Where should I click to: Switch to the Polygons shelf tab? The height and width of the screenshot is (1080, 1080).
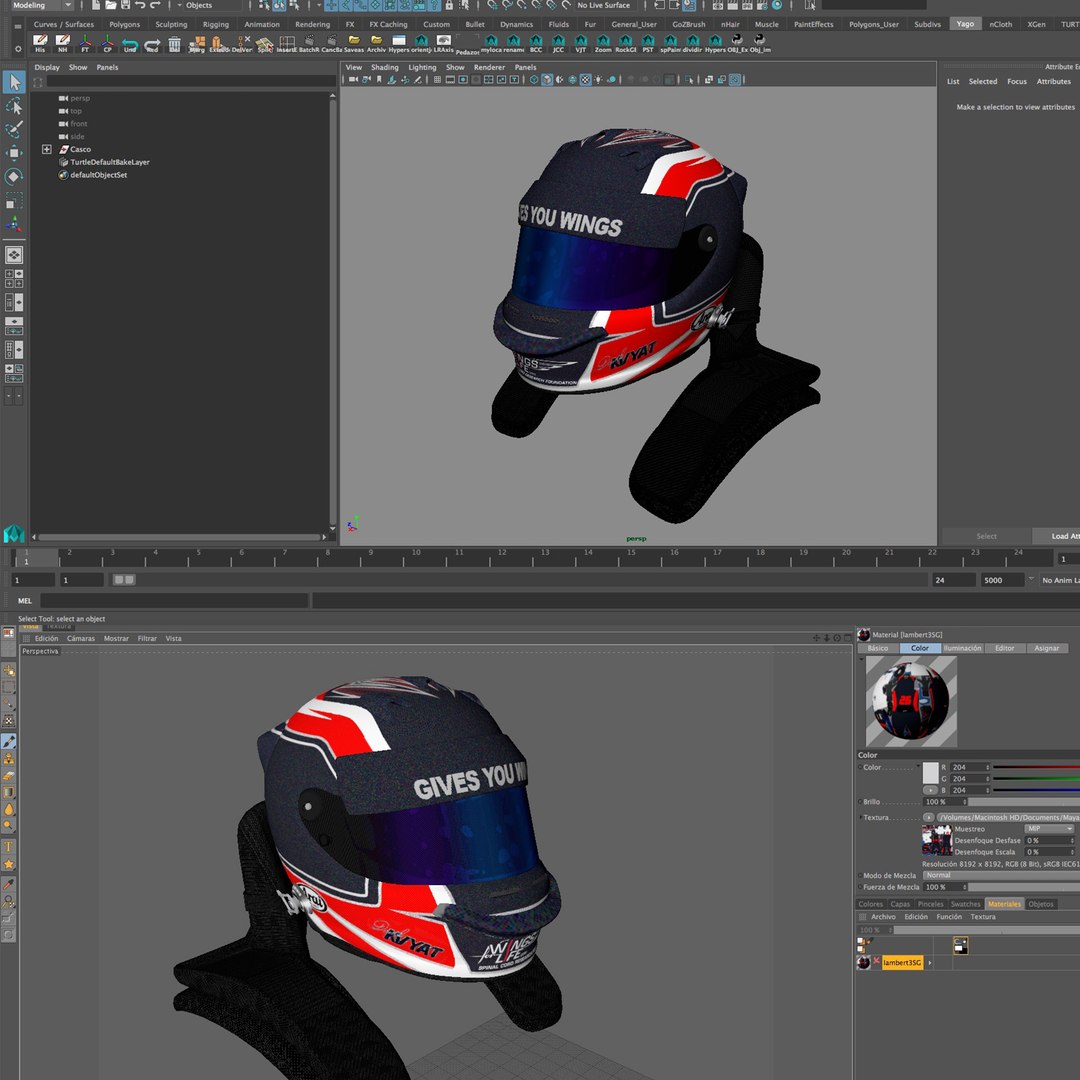tap(125, 24)
